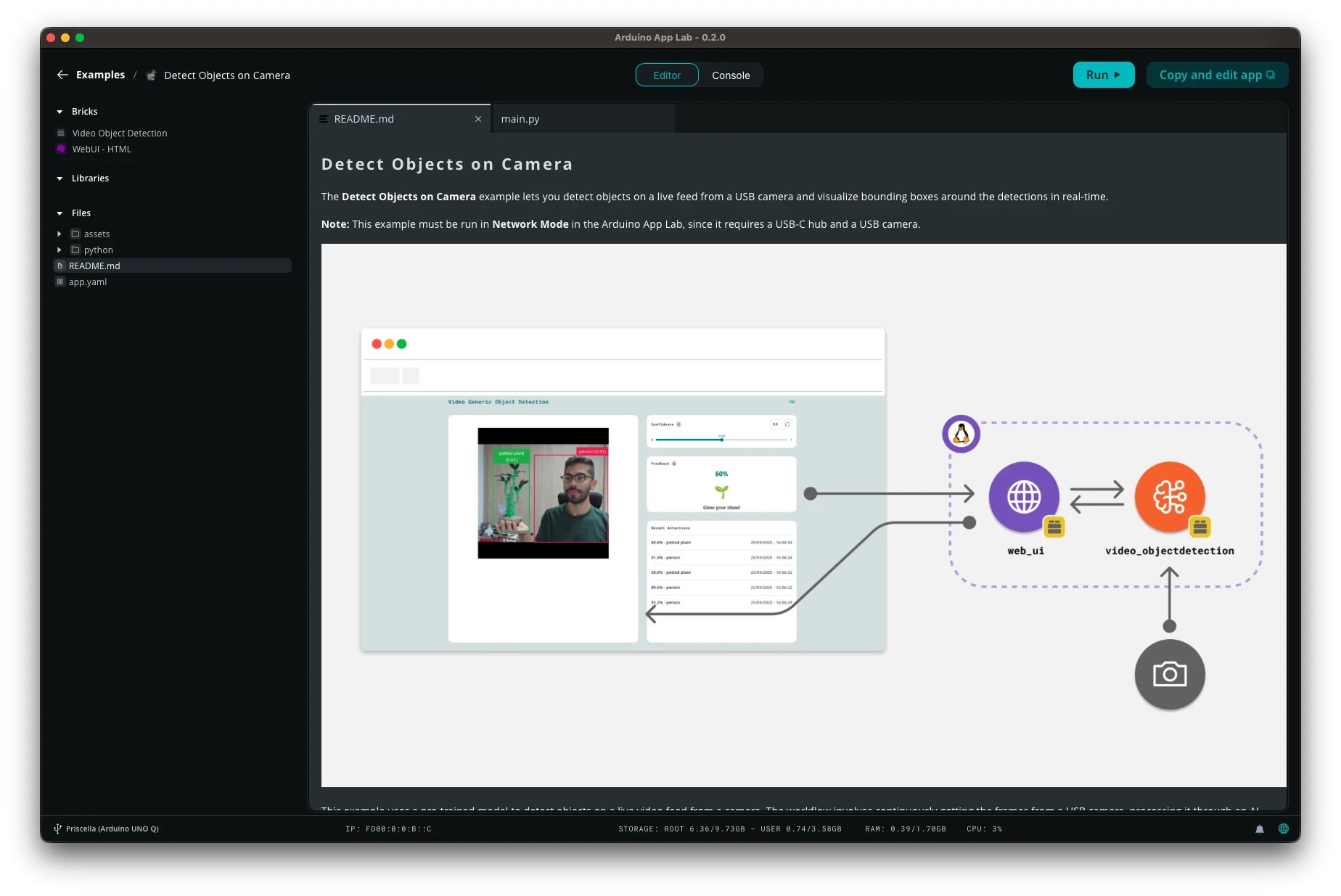Screen dimensions: 1341x896
Task: Select README.md in the Files tree
Action: 94,266
